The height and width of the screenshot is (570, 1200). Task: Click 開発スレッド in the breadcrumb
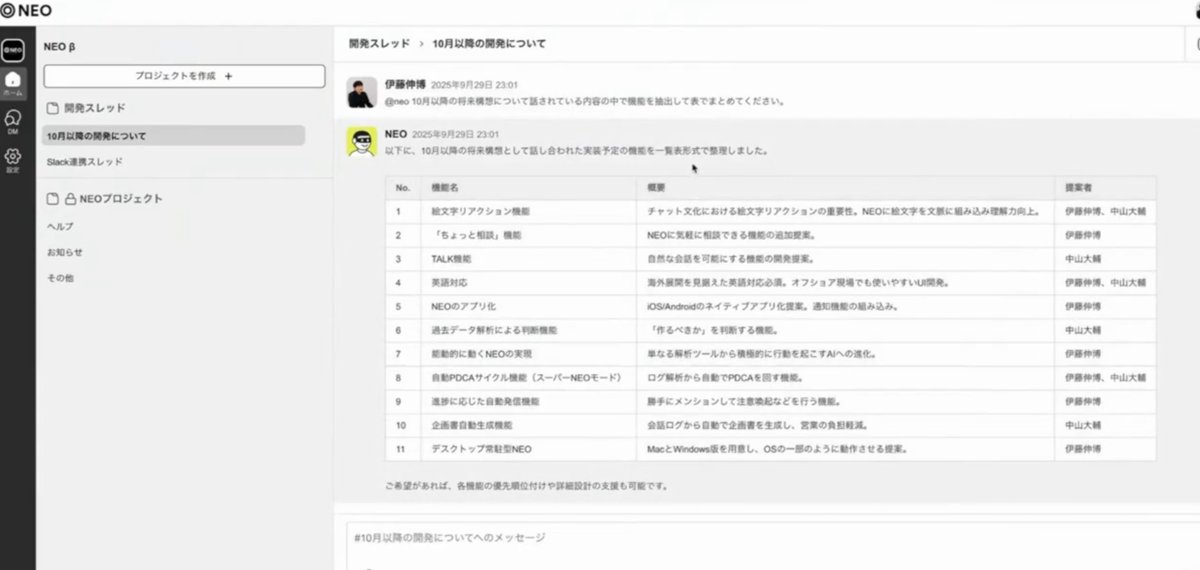pos(379,44)
